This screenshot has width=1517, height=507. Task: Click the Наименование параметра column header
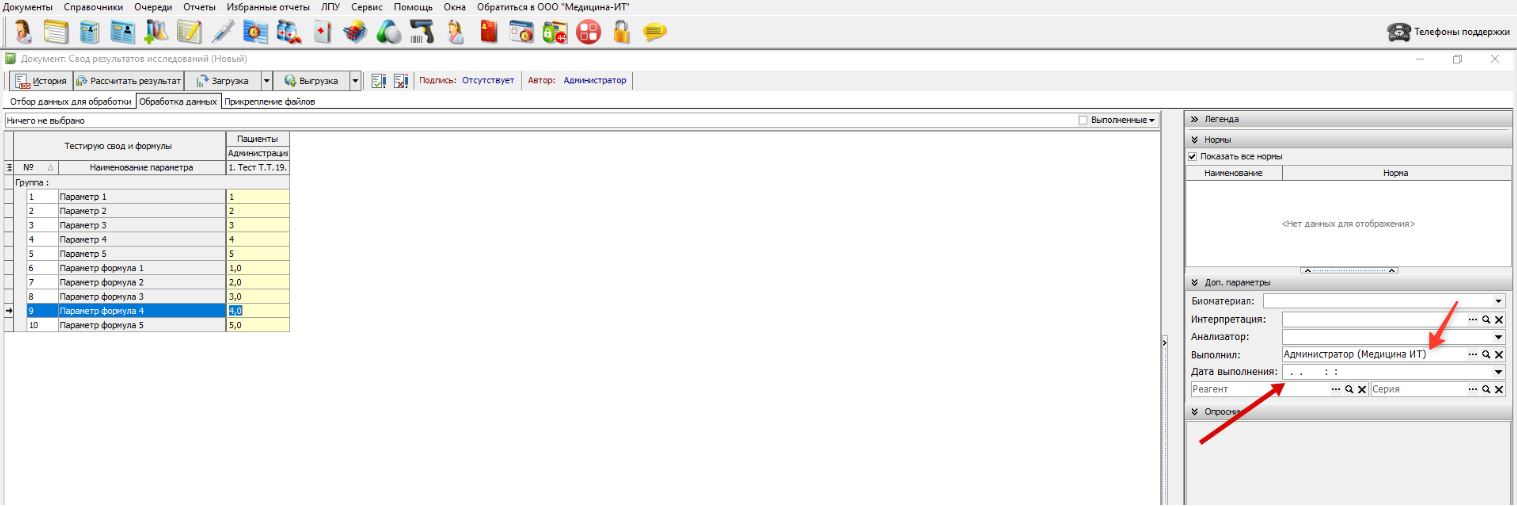click(141, 168)
